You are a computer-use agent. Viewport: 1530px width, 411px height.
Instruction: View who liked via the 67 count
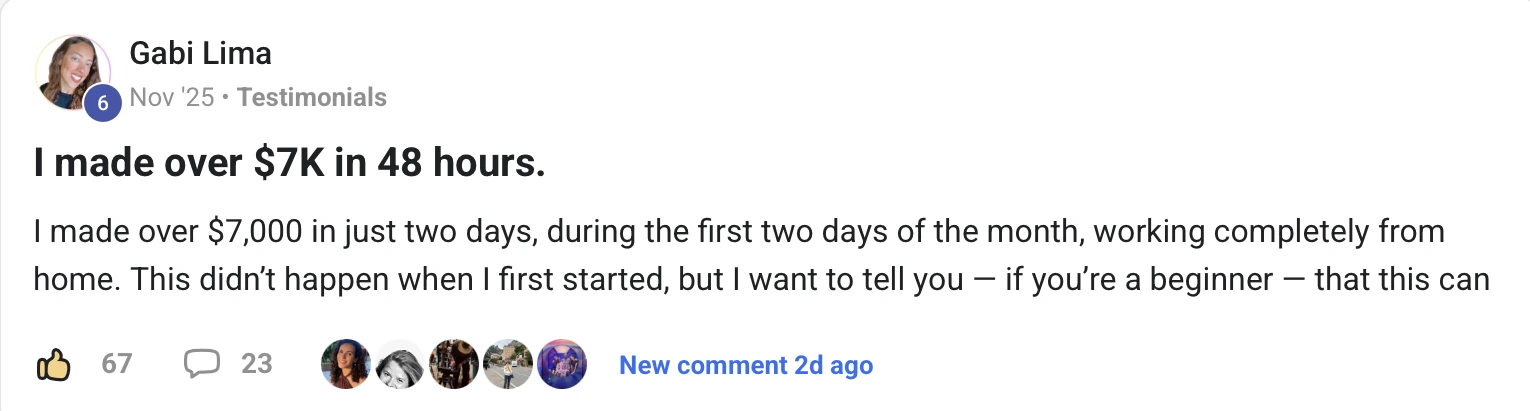click(x=117, y=364)
